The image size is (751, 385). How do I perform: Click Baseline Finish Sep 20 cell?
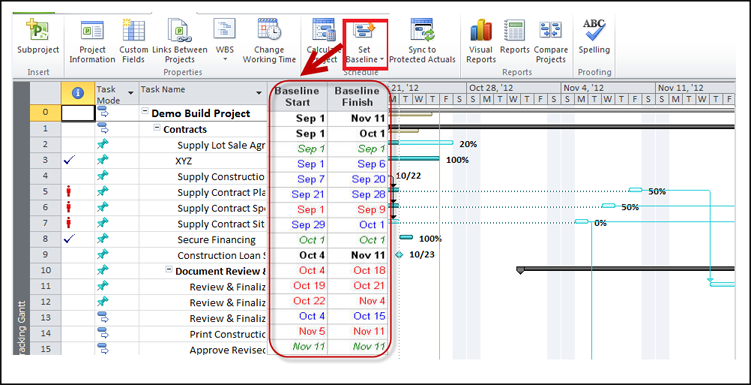point(357,179)
